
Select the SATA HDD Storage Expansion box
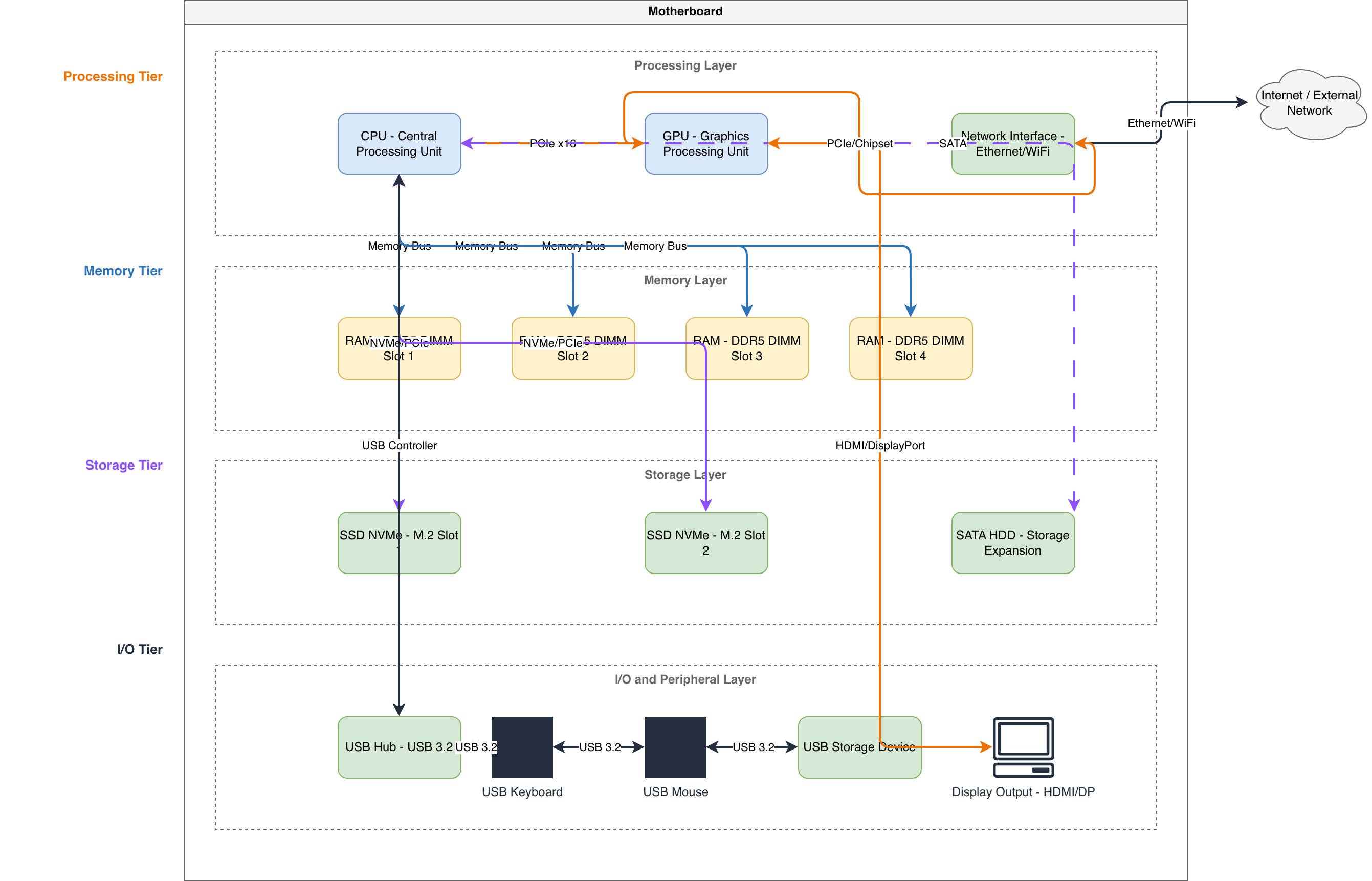click(x=1013, y=543)
